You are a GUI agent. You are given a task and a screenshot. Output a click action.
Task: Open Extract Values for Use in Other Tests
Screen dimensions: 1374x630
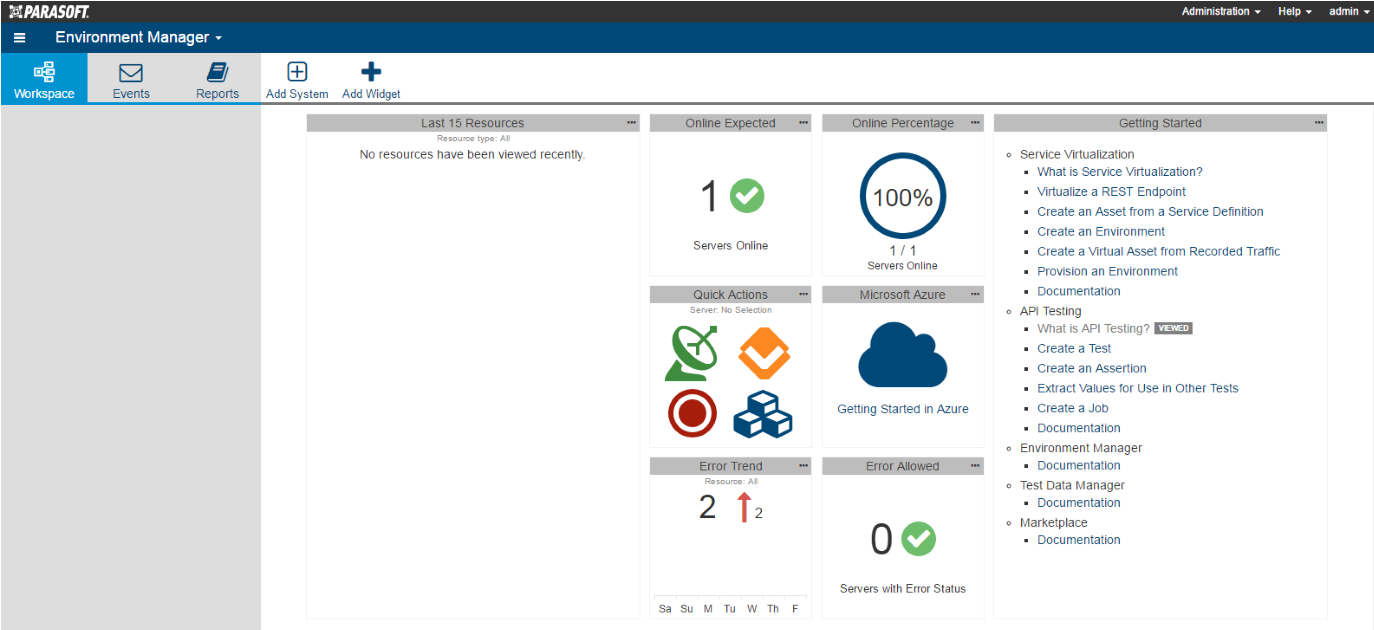1138,389
